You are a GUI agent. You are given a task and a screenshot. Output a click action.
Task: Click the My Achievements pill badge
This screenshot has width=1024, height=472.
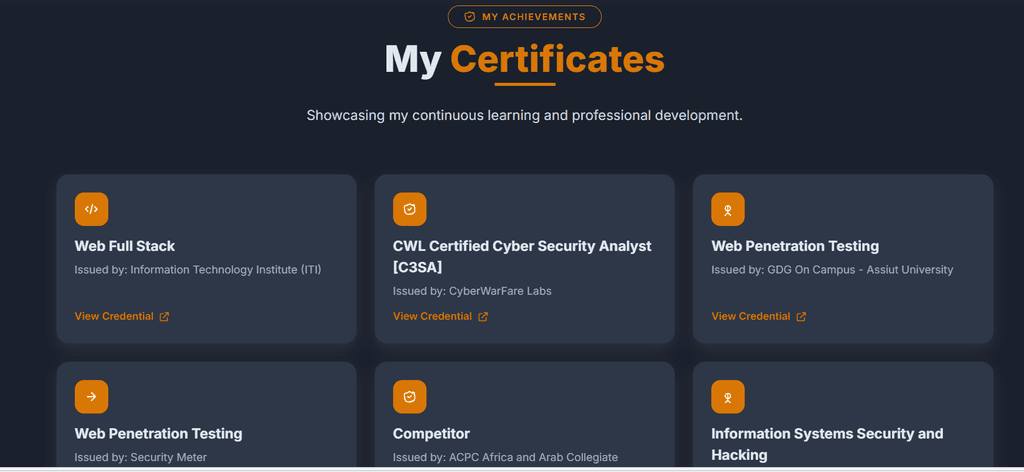(525, 17)
